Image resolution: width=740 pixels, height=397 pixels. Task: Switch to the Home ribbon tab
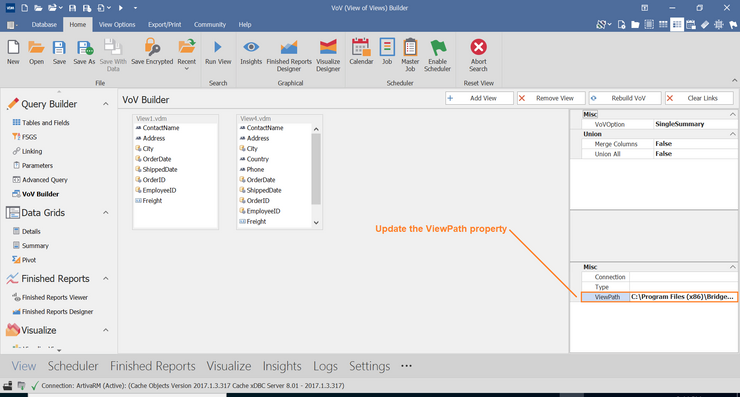(x=77, y=25)
